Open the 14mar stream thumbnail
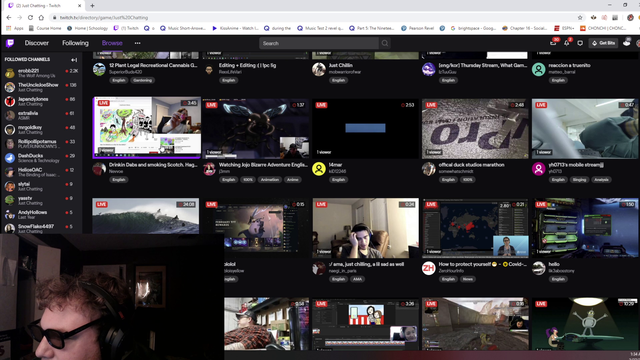This screenshot has height=360, width=640. click(366, 129)
